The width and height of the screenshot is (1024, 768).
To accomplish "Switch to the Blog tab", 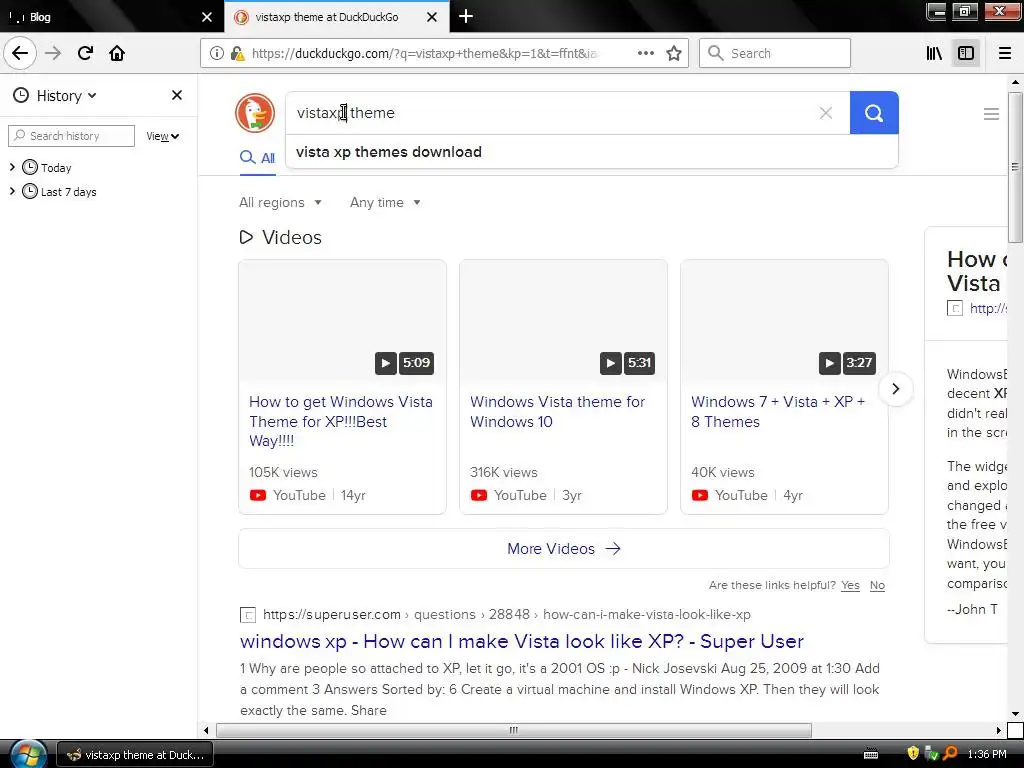I will (112, 17).
